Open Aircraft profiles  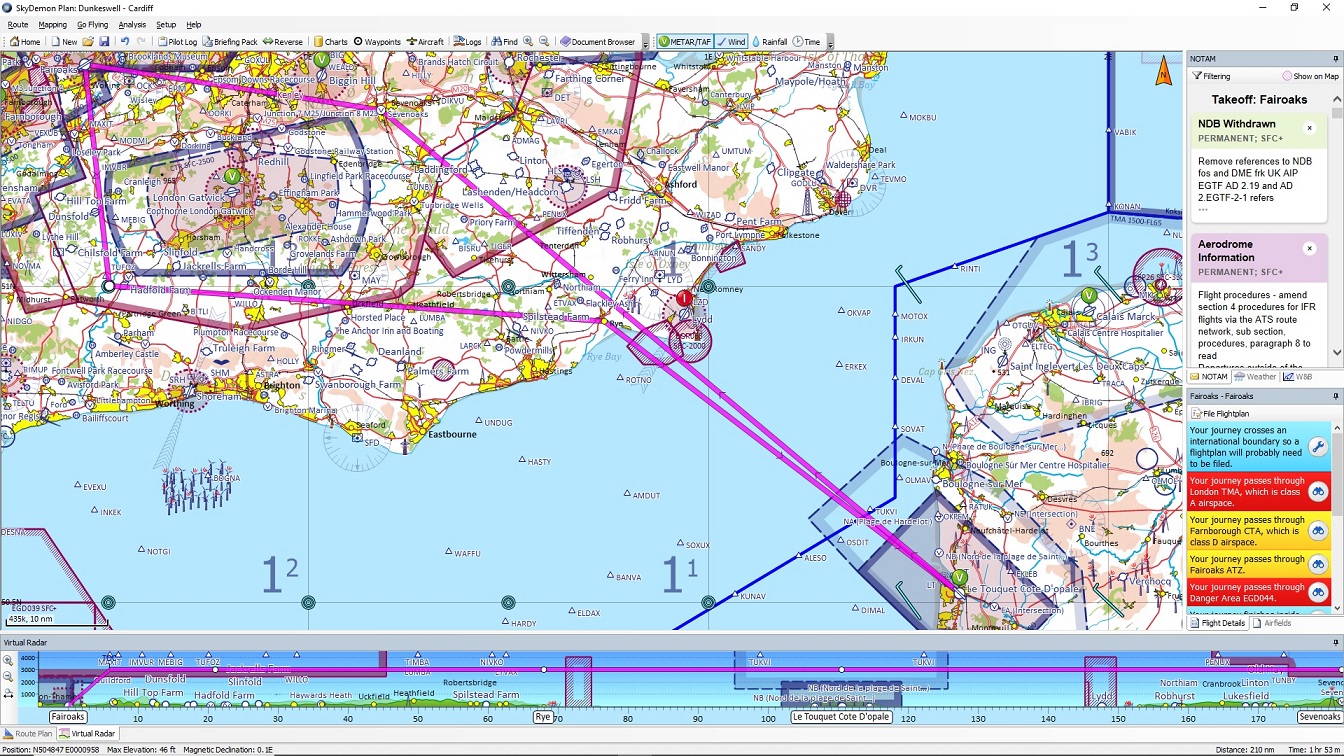[x=424, y=42]
